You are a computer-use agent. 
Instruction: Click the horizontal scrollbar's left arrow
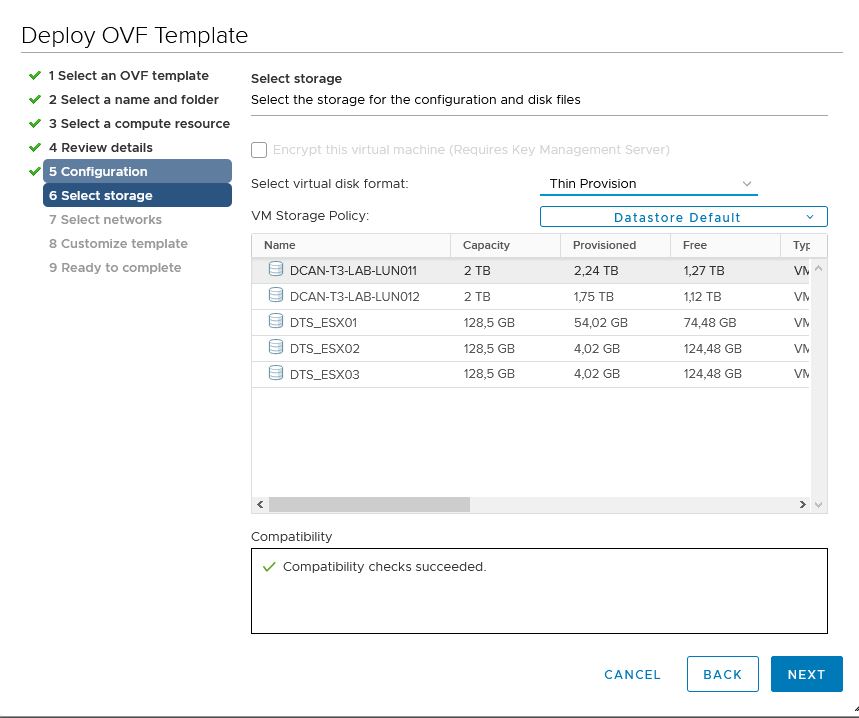(260, 504)
